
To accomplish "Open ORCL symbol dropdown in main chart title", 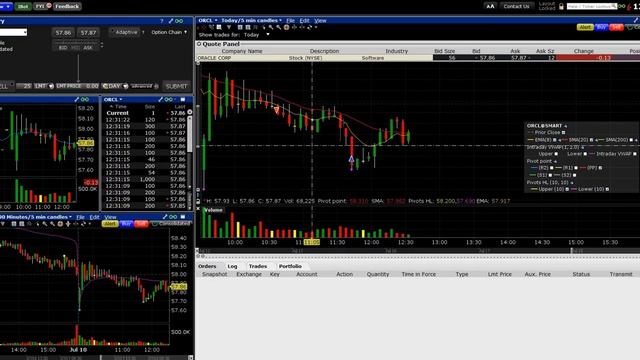I will [x=208, y=20].
